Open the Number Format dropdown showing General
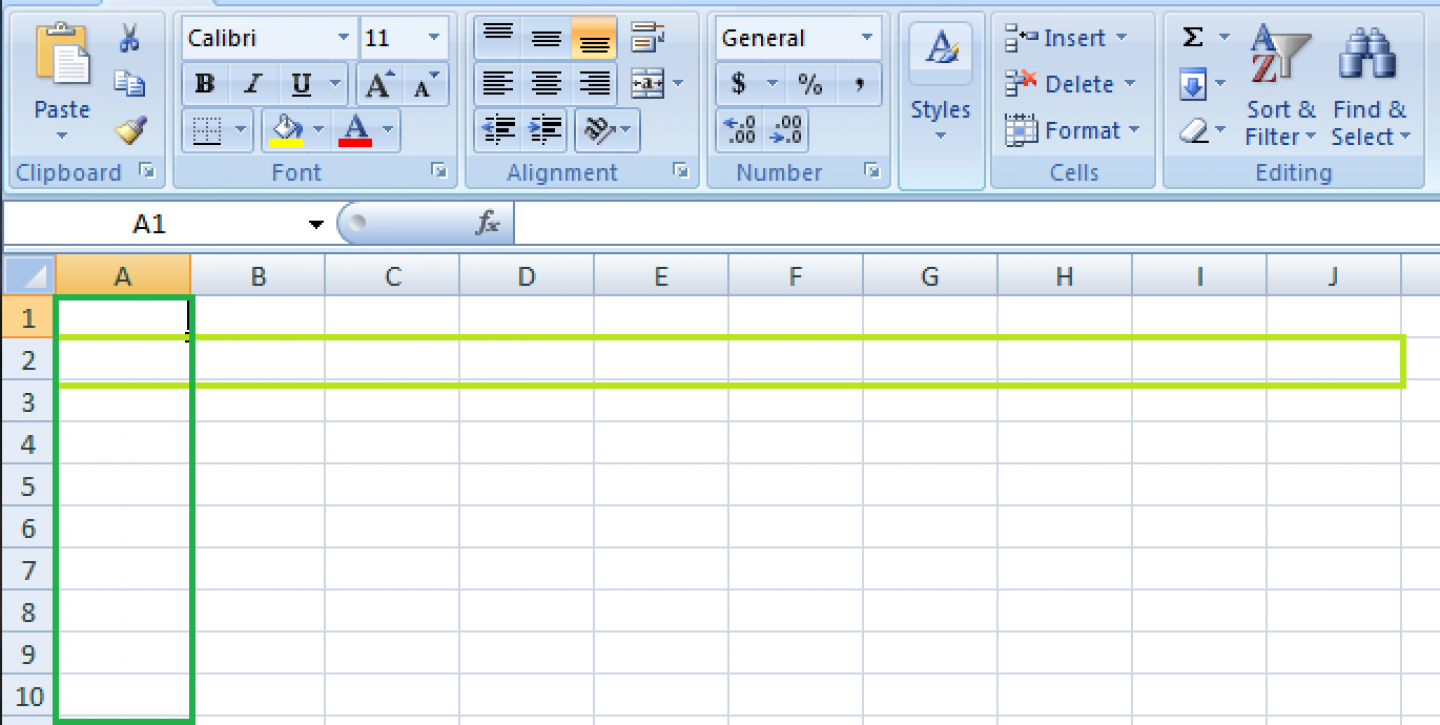 pos(868,37)
